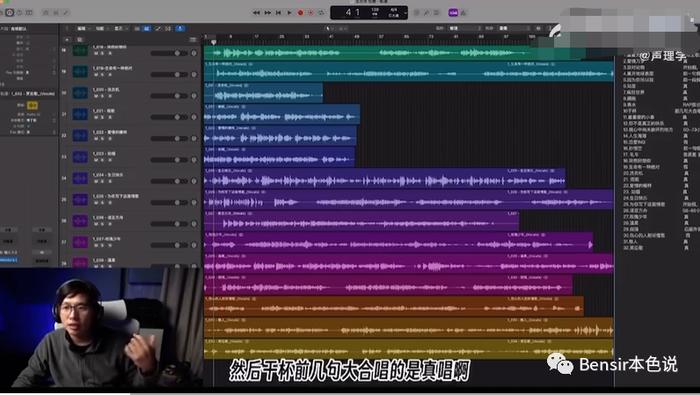Record-enable track 24

[x=110, y=181]
